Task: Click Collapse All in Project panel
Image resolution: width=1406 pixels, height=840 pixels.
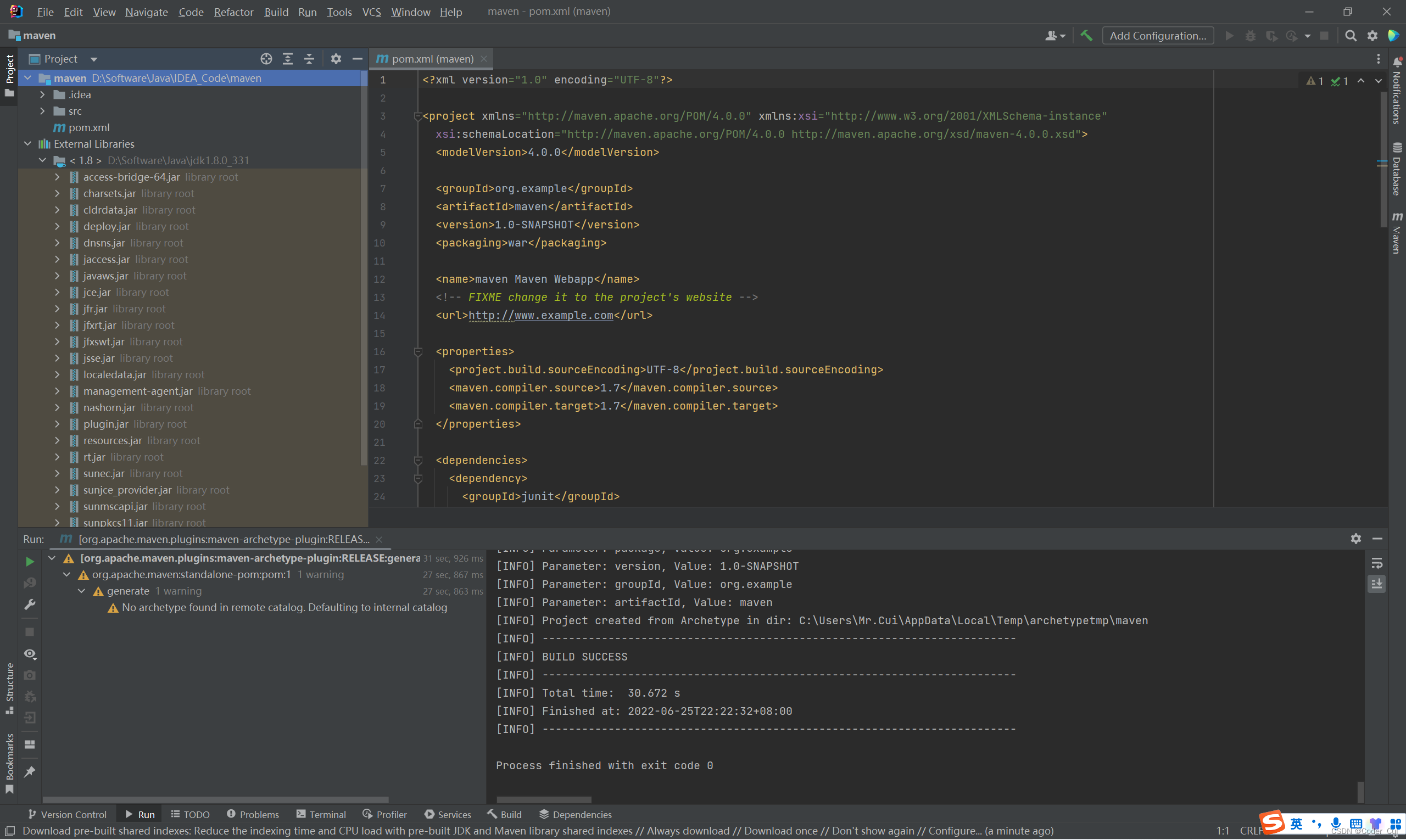Action: point(309,59)
